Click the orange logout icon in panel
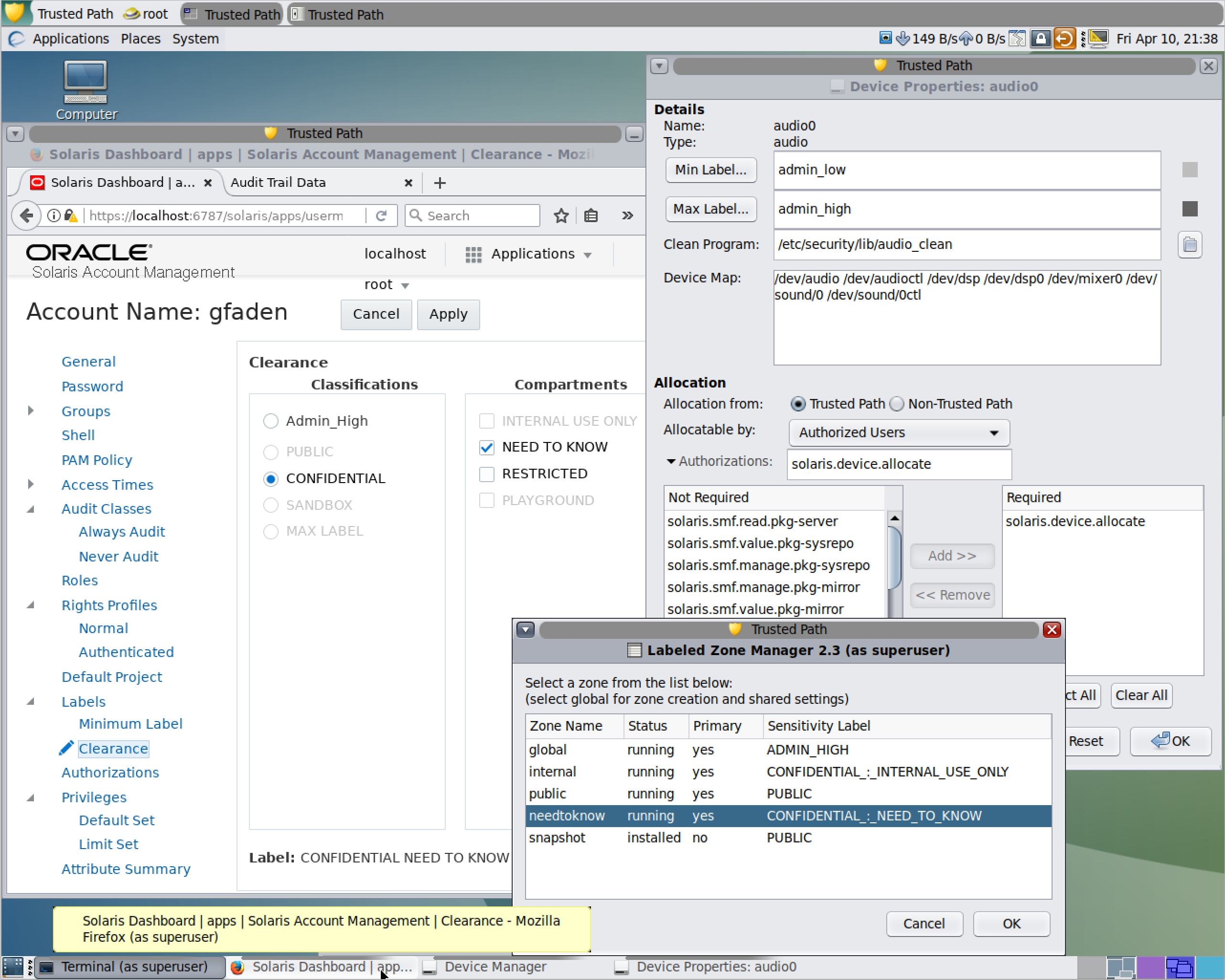Image resolution: width=1225 pixels, height=980 pixels. click(x=1064, y=39)
